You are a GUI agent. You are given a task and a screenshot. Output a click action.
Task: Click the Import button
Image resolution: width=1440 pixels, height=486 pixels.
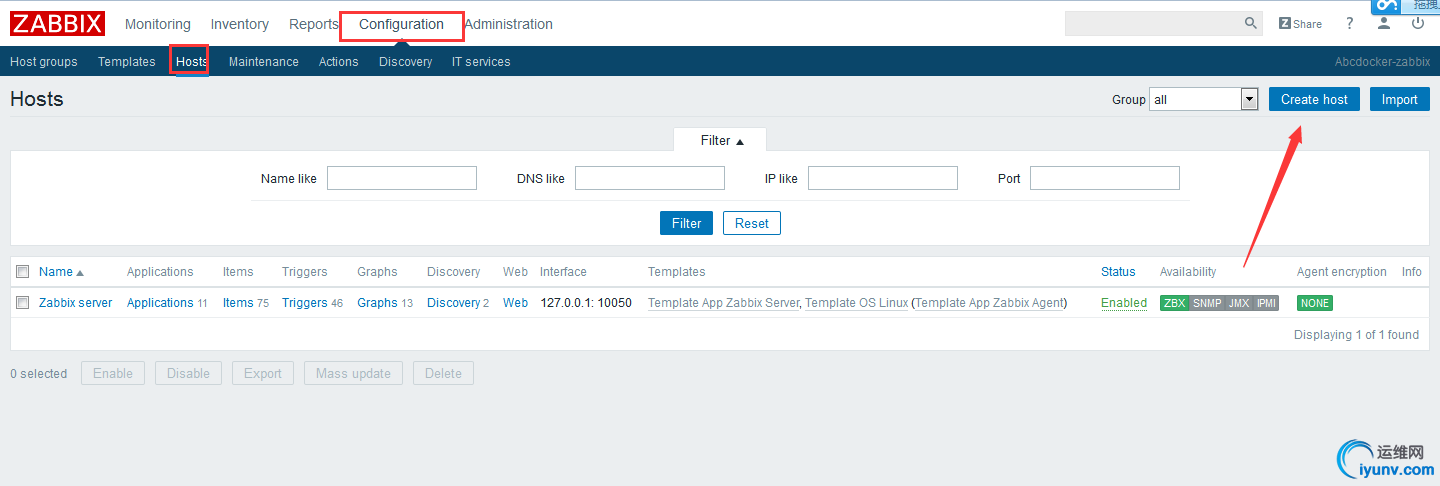1400,99
